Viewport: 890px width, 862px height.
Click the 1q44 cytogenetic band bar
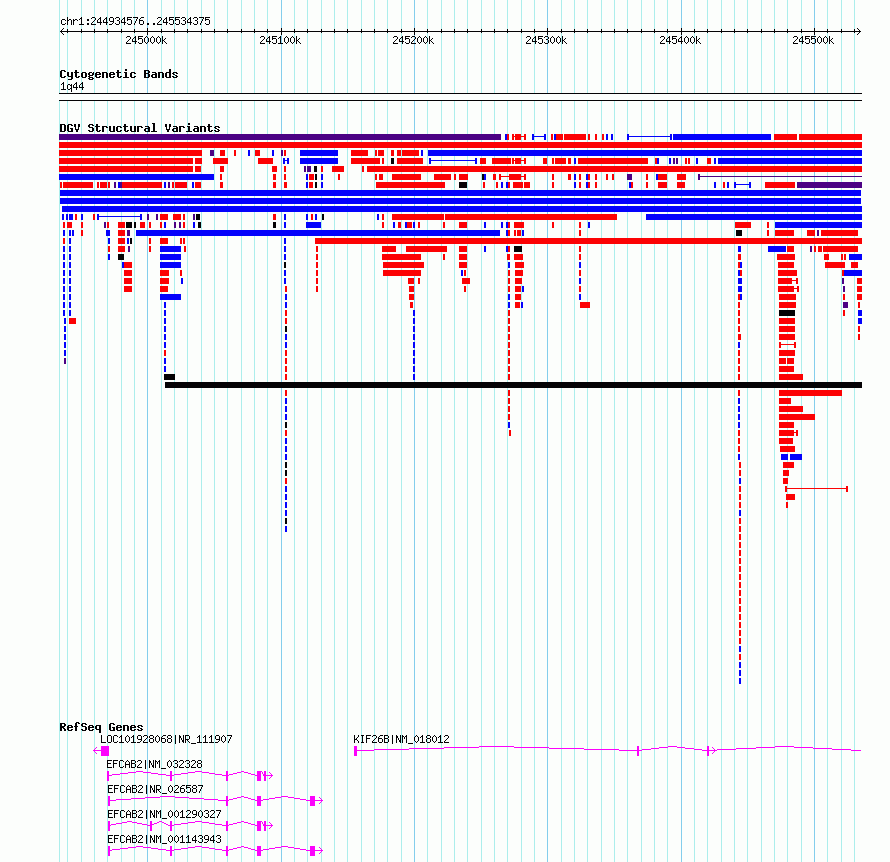coord(460,97)
